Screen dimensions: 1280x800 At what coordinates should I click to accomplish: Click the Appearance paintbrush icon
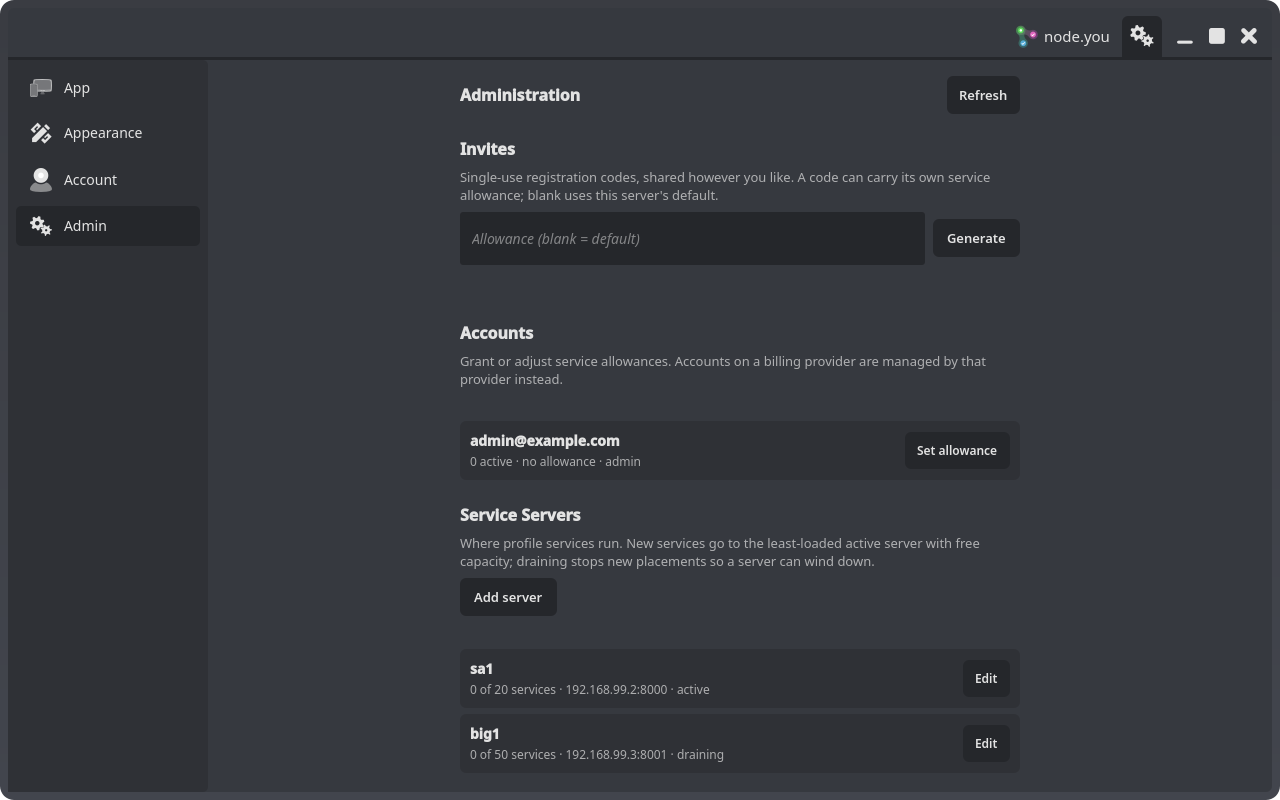41,133
